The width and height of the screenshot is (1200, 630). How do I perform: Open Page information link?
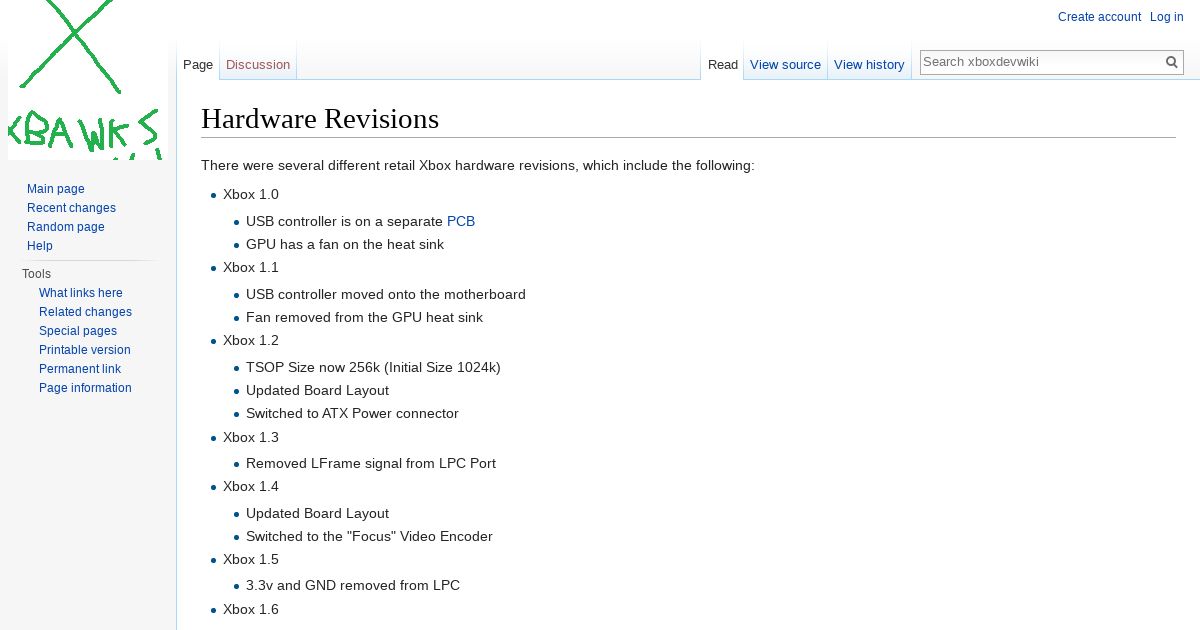point(85,388)
